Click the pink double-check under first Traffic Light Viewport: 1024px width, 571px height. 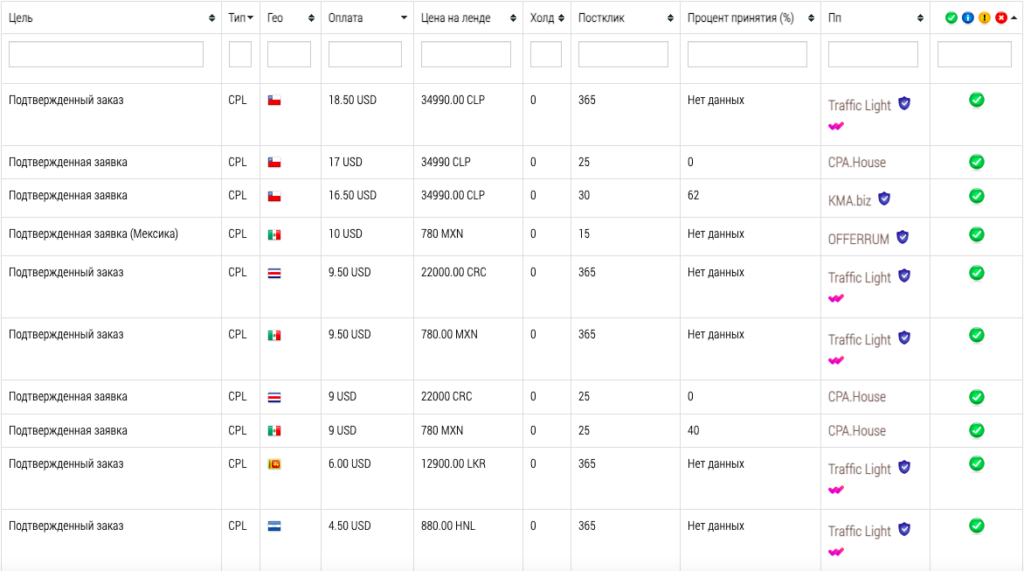(x=836, y=127)
